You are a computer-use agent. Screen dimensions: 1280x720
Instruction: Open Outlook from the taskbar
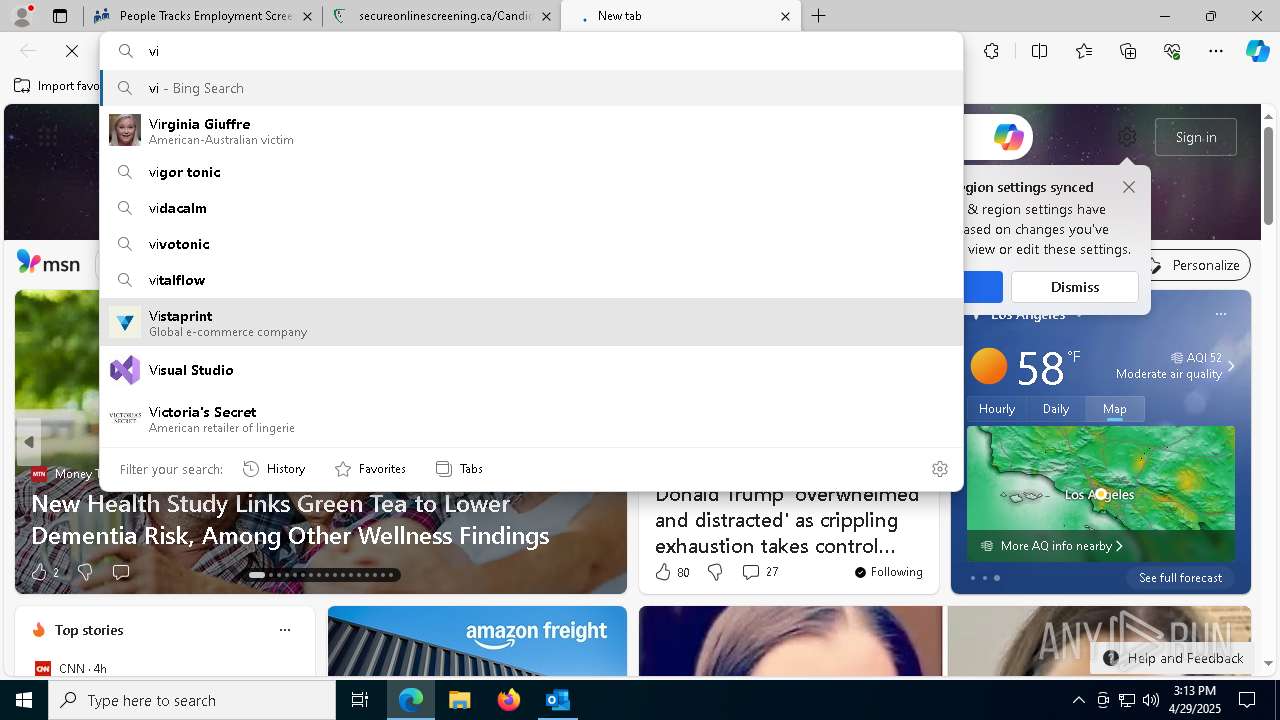click(x=557, y=700)
